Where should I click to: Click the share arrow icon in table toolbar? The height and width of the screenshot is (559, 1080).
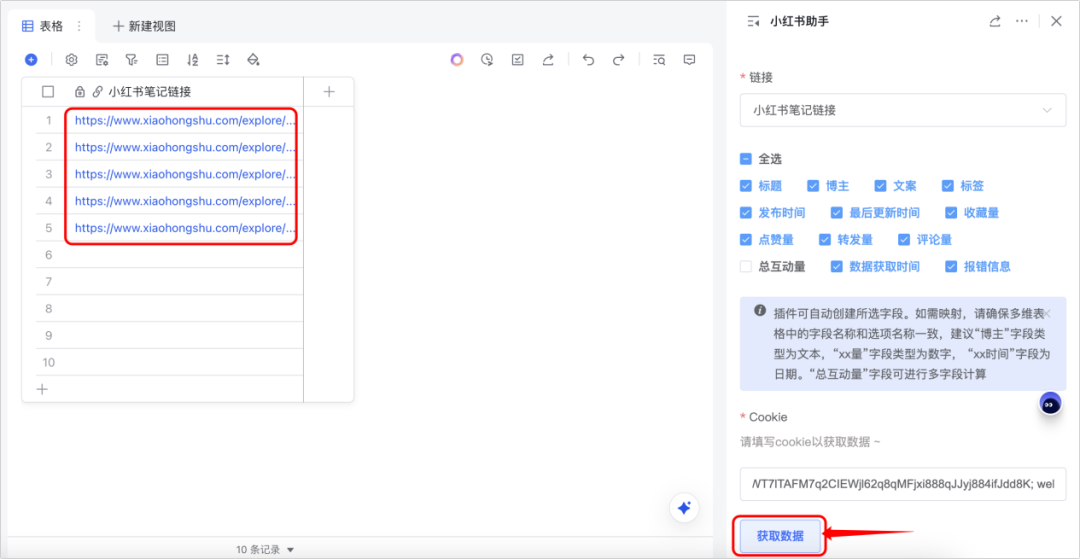tap(548, 60)
